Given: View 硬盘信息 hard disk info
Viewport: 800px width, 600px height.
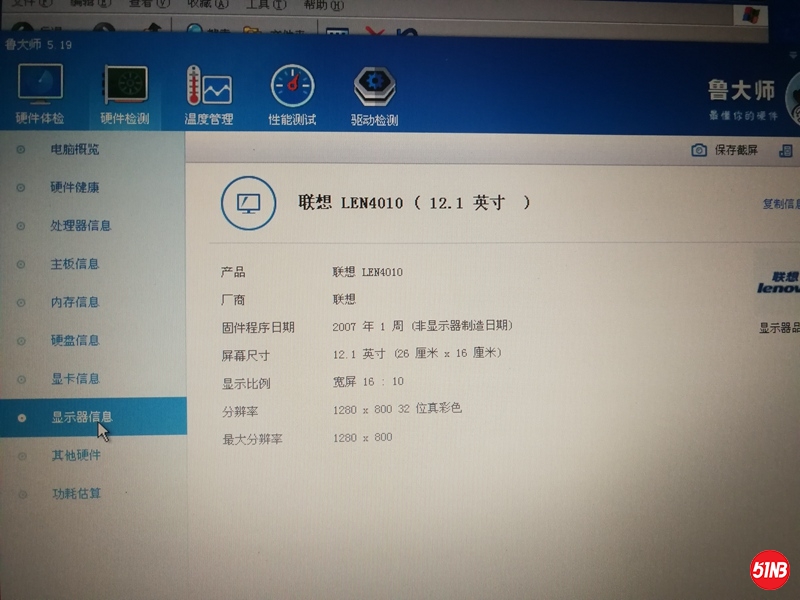Looking at the screenshot, I should pyautogui.click(x=75, y=340).
